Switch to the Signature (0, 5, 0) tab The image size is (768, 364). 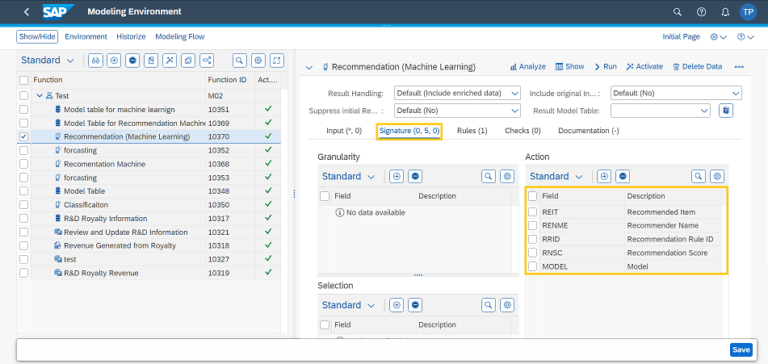click(409, 131)
